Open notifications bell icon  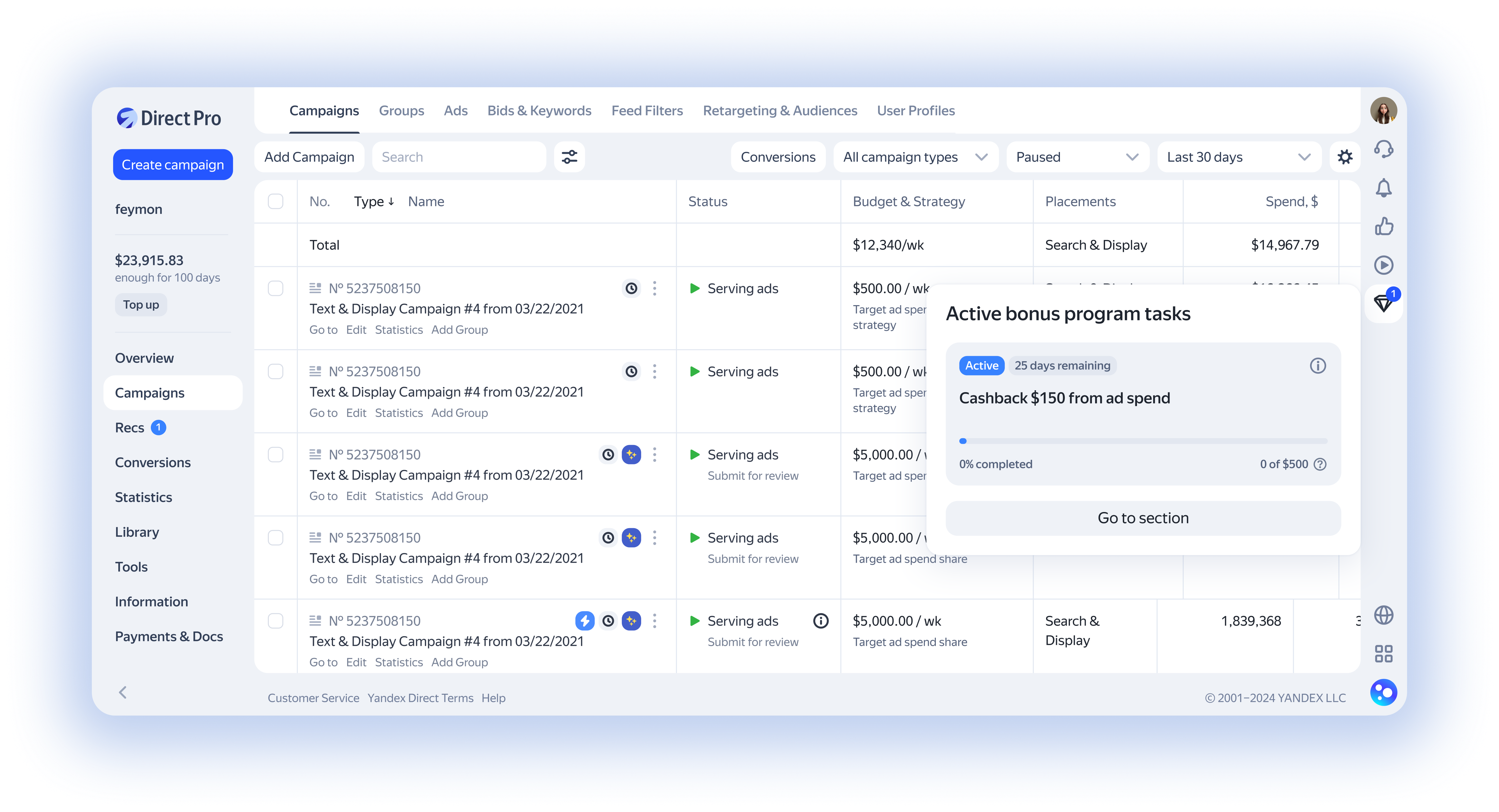tap(1383, 188)
